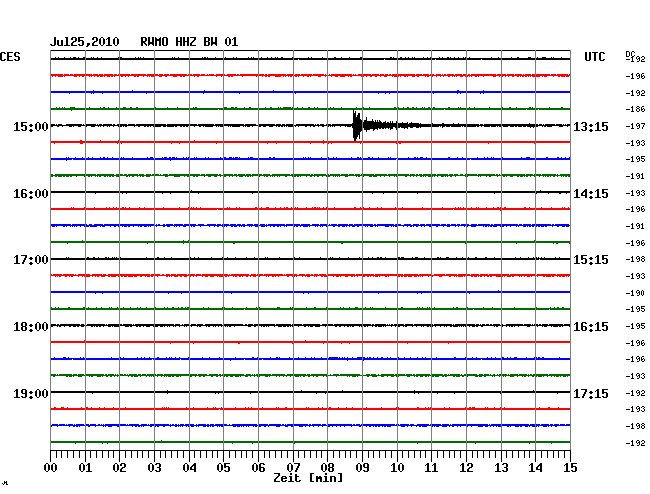This screenshot has height=494, width=650.
Task: Click the "02" minute axis label
Action: tap(119, 468)
